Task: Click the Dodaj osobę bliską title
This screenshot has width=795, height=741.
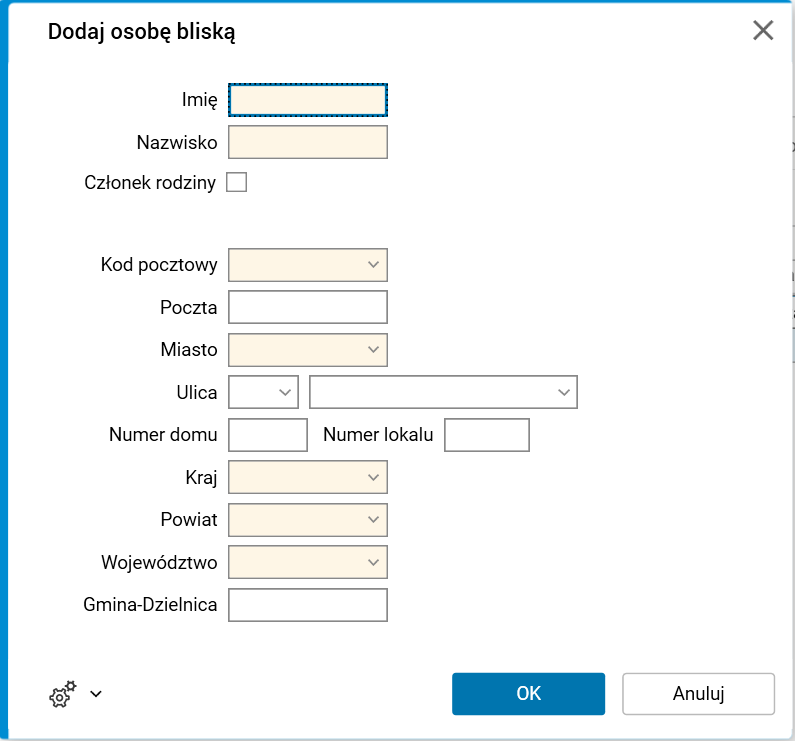Action: pos(142,32)
